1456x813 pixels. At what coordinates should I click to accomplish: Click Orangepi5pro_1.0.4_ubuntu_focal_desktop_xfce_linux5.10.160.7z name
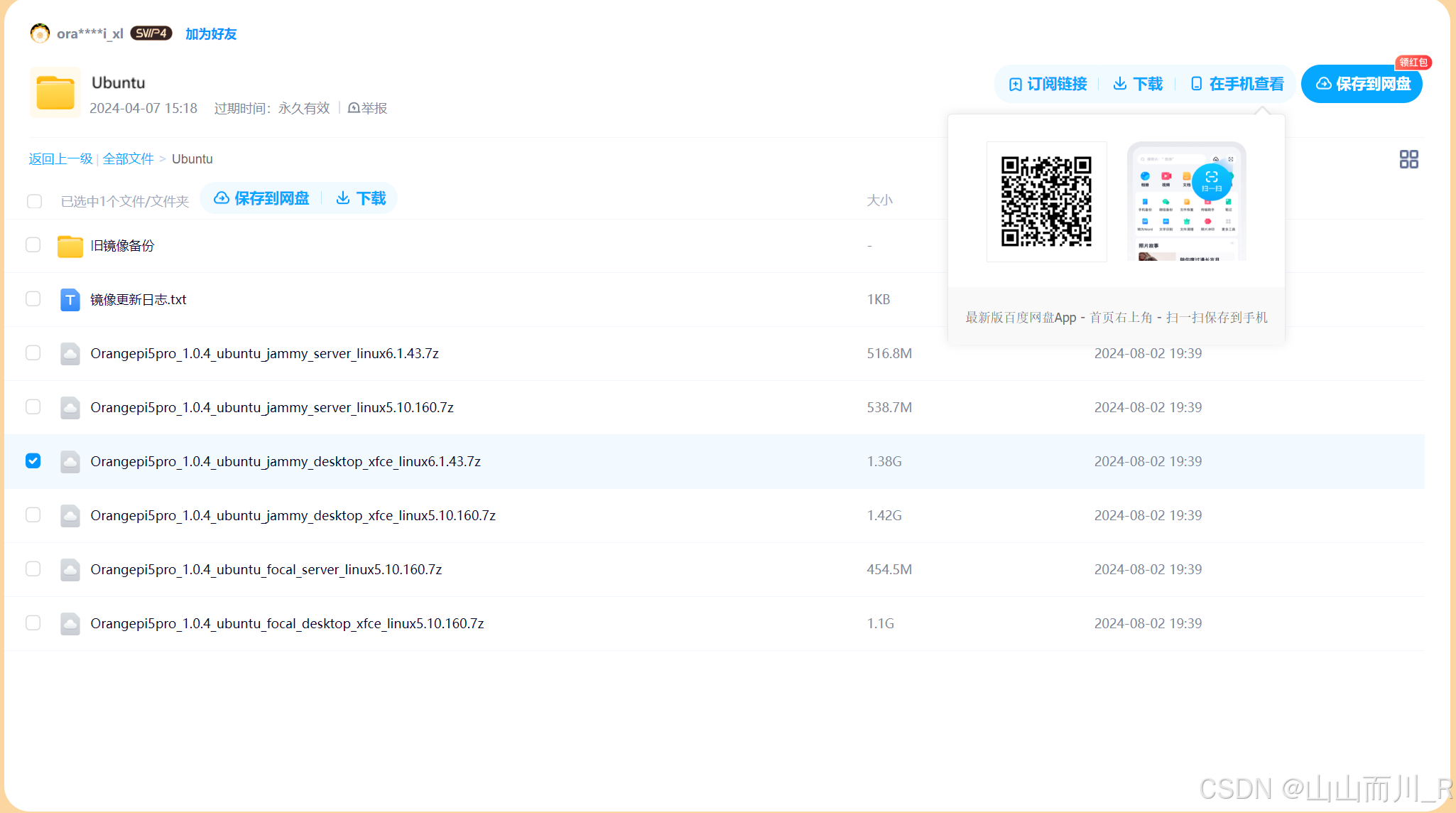point(288,624)
